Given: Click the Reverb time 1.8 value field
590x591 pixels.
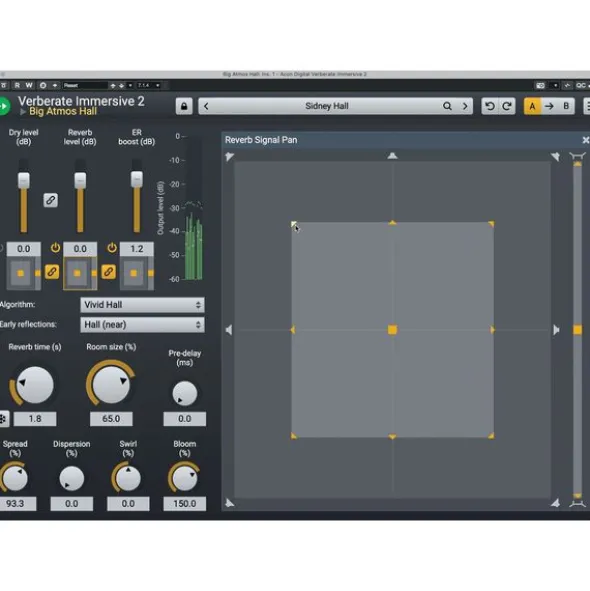Looking at the screenshot, I should tap(35, 419).
